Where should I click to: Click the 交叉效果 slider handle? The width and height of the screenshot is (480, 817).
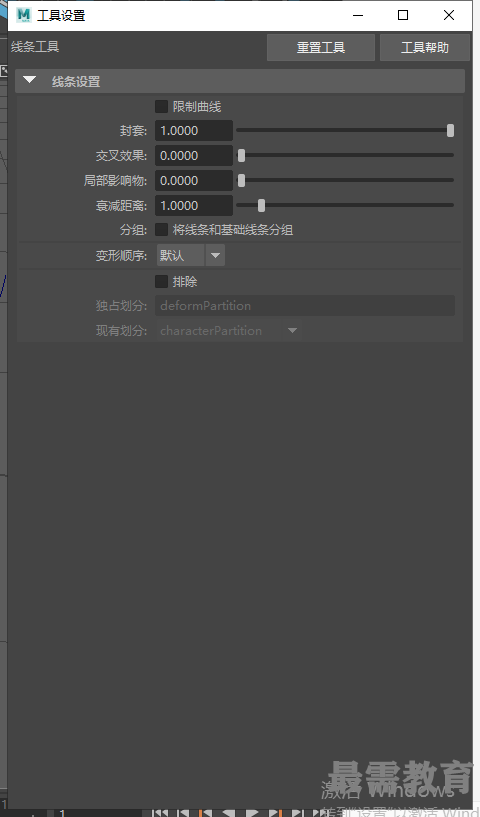click(x=241, y=155)
